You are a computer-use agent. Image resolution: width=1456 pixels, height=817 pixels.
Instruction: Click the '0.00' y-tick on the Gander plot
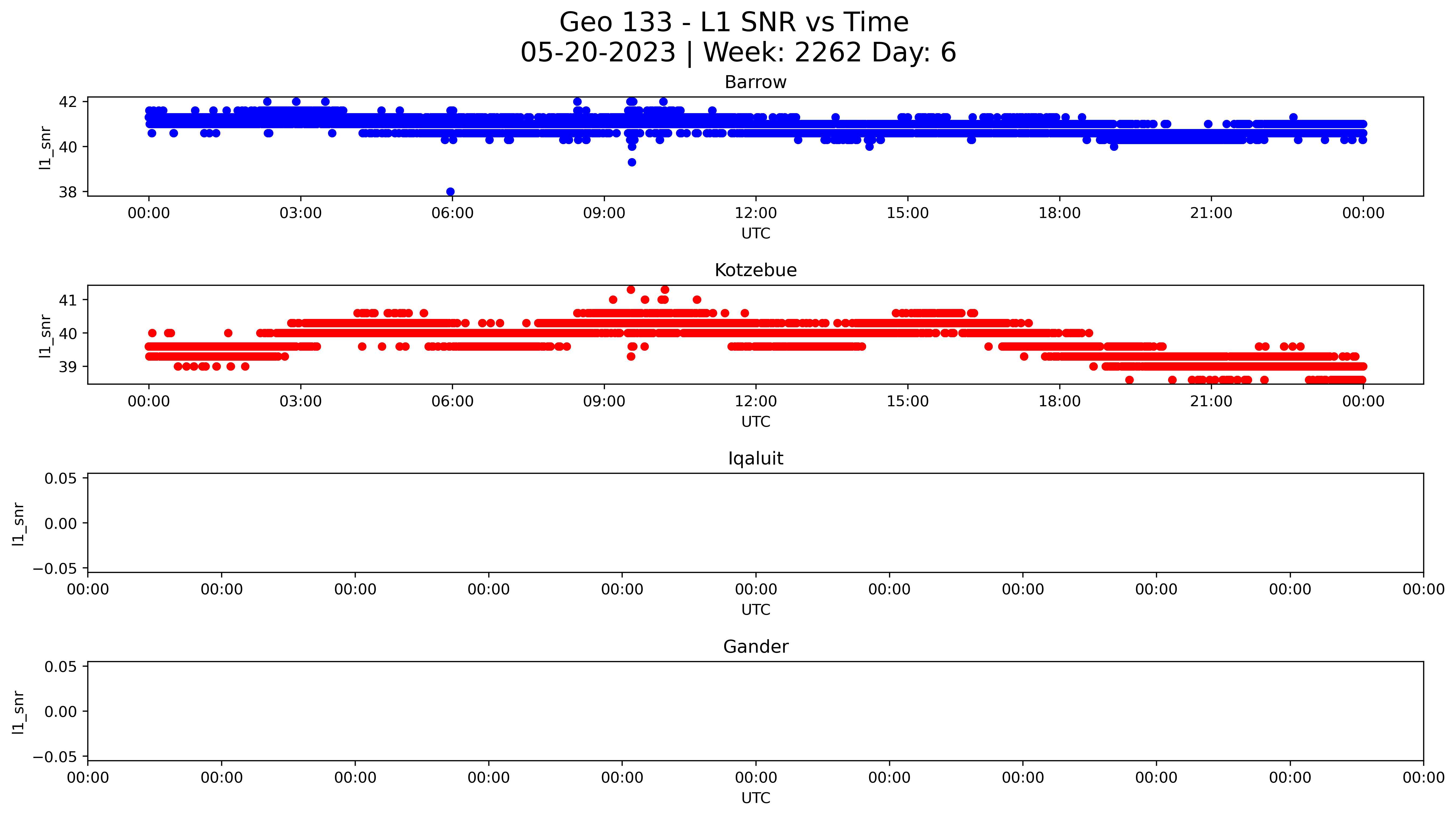coord(61,712)
